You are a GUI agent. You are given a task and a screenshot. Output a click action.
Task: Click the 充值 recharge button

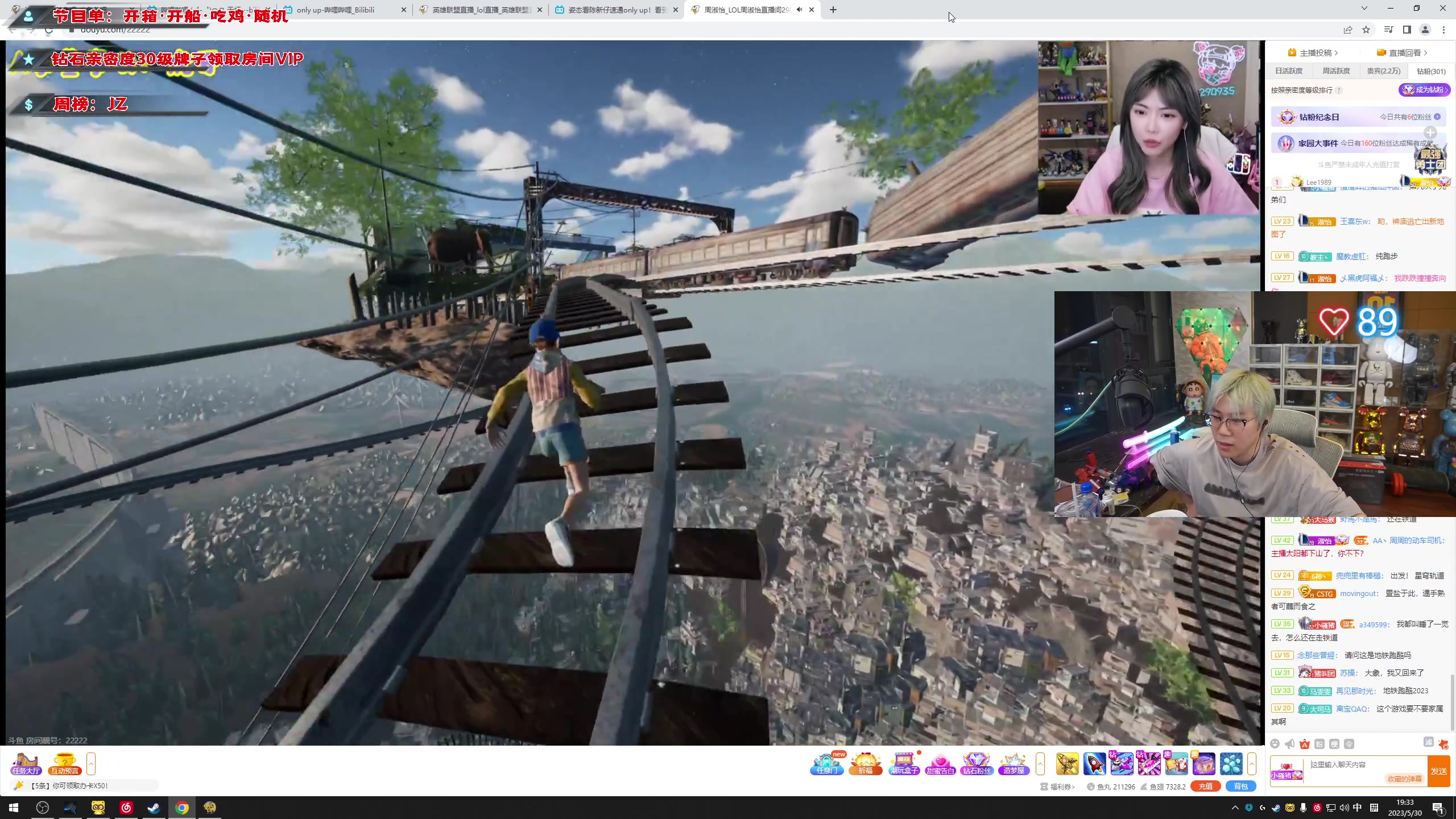click(x=1205, y=787)
